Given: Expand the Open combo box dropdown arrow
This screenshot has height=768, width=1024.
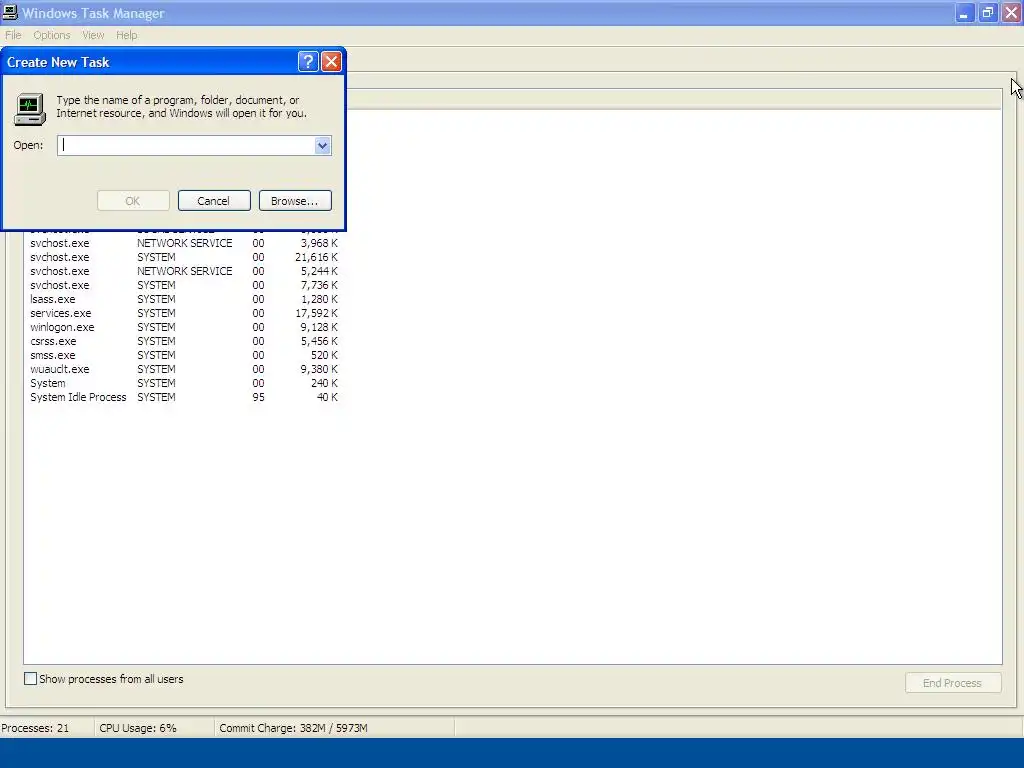Looking at the screenshot, I should click(322, 146).
